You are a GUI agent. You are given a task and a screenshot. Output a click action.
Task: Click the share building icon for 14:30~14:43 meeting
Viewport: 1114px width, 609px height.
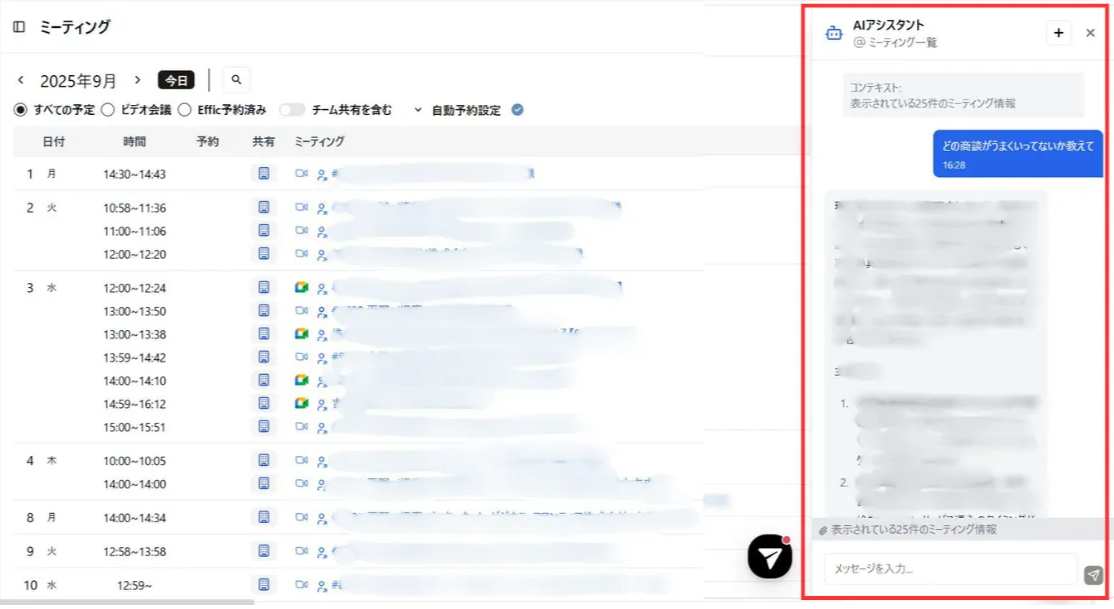[x=264, y=173]
